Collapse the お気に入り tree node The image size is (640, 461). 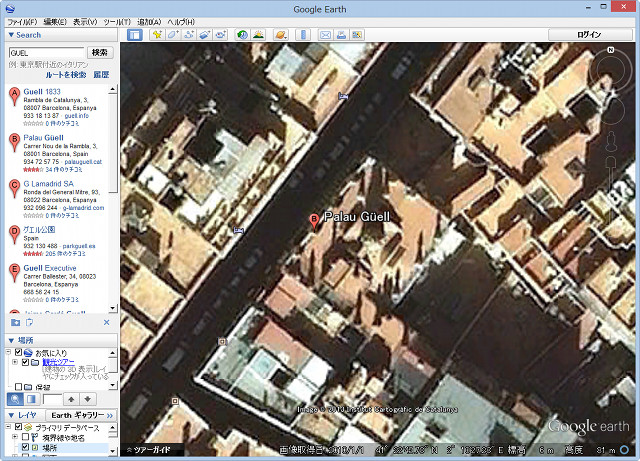click(x=8, y=352)
